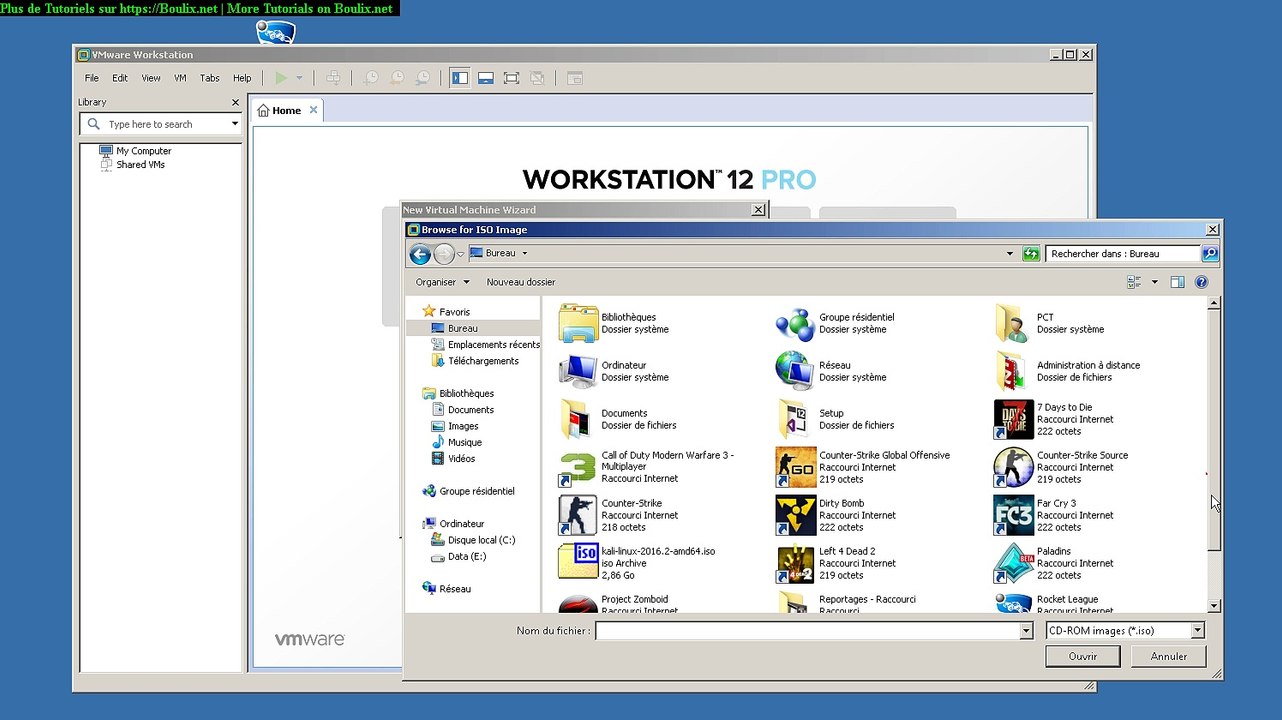Click the full screen mode icon
This screenshot has width=1282, height=720.
(511, 78)
